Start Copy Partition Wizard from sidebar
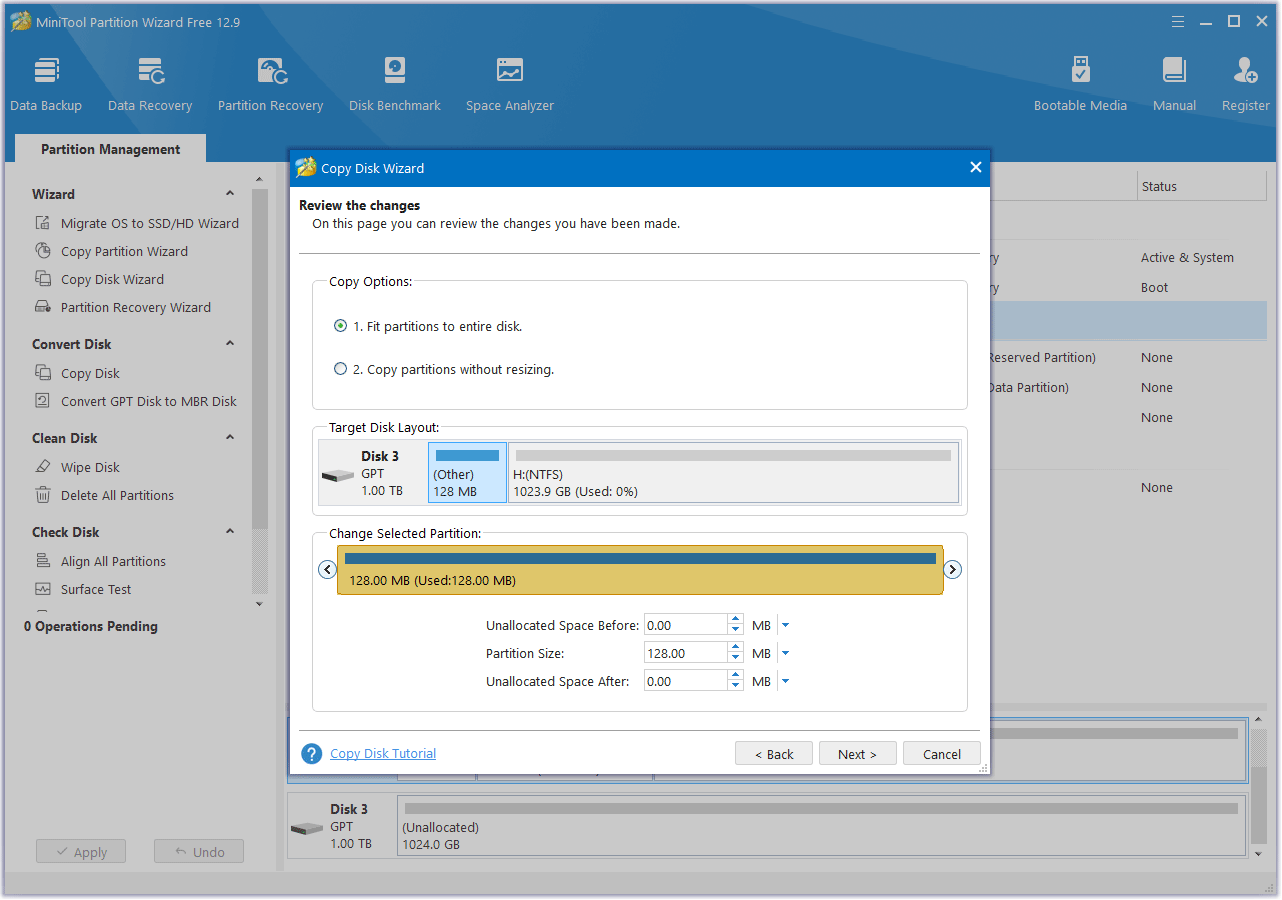Screen dimensions: 1282x900 (124, 251)
